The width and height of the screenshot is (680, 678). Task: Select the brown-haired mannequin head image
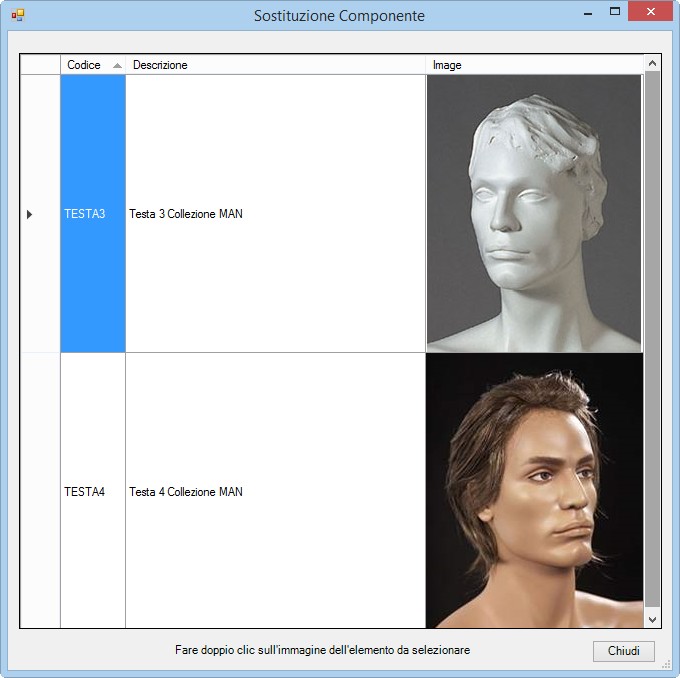pyautogui.click(x=534, y=491)
